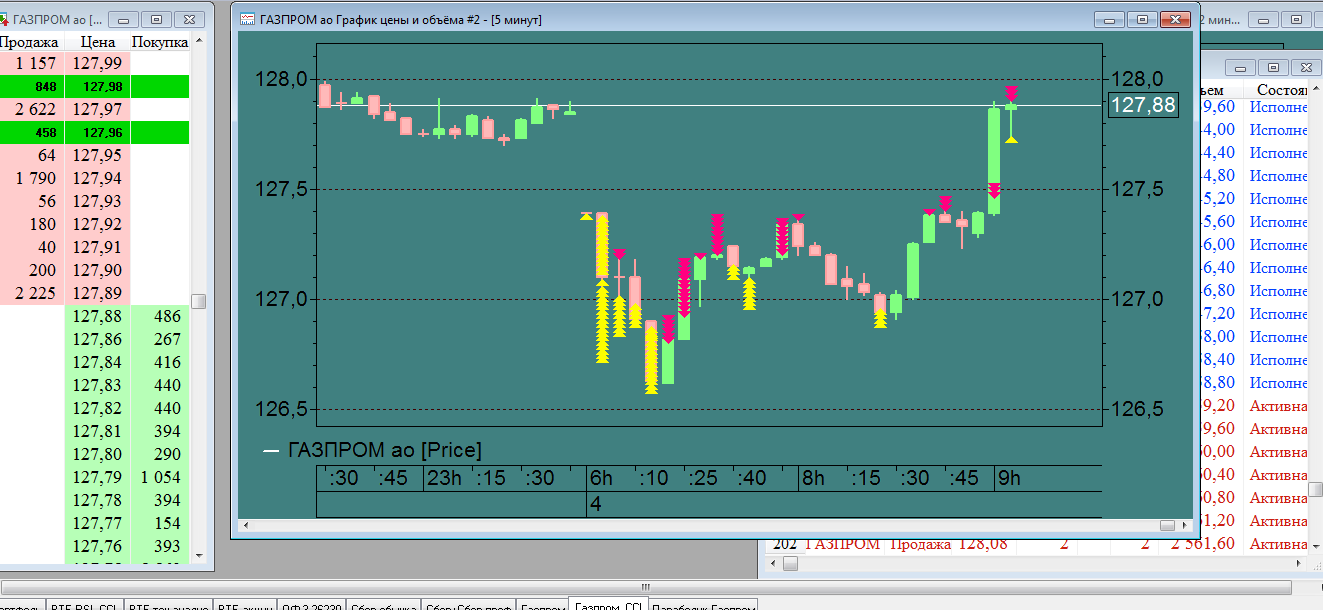Click Исполне status in row ending 5,20
This screenshot has height=610, width=1323.
point(1277,199)
